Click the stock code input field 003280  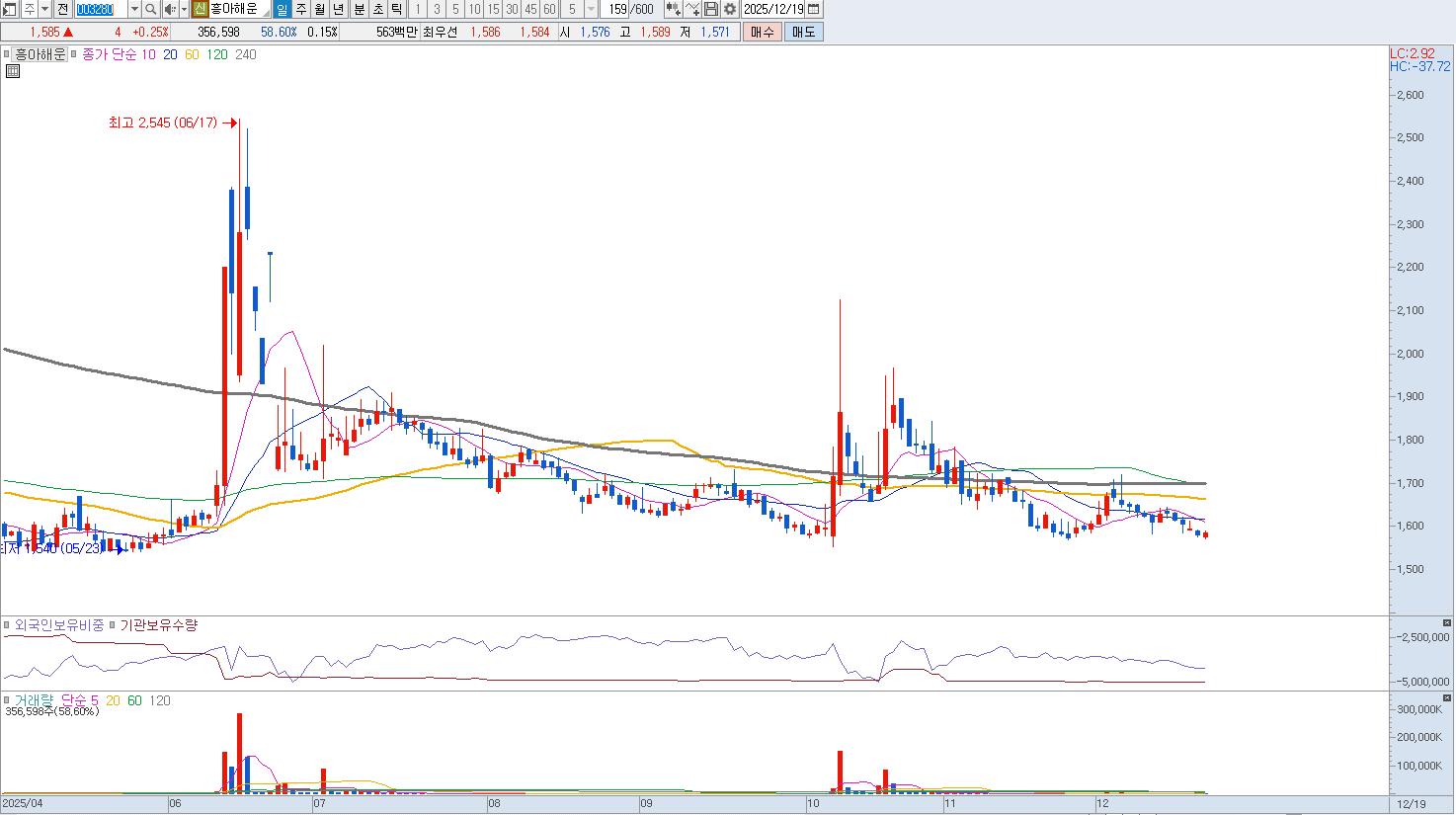tap(101, 9)
